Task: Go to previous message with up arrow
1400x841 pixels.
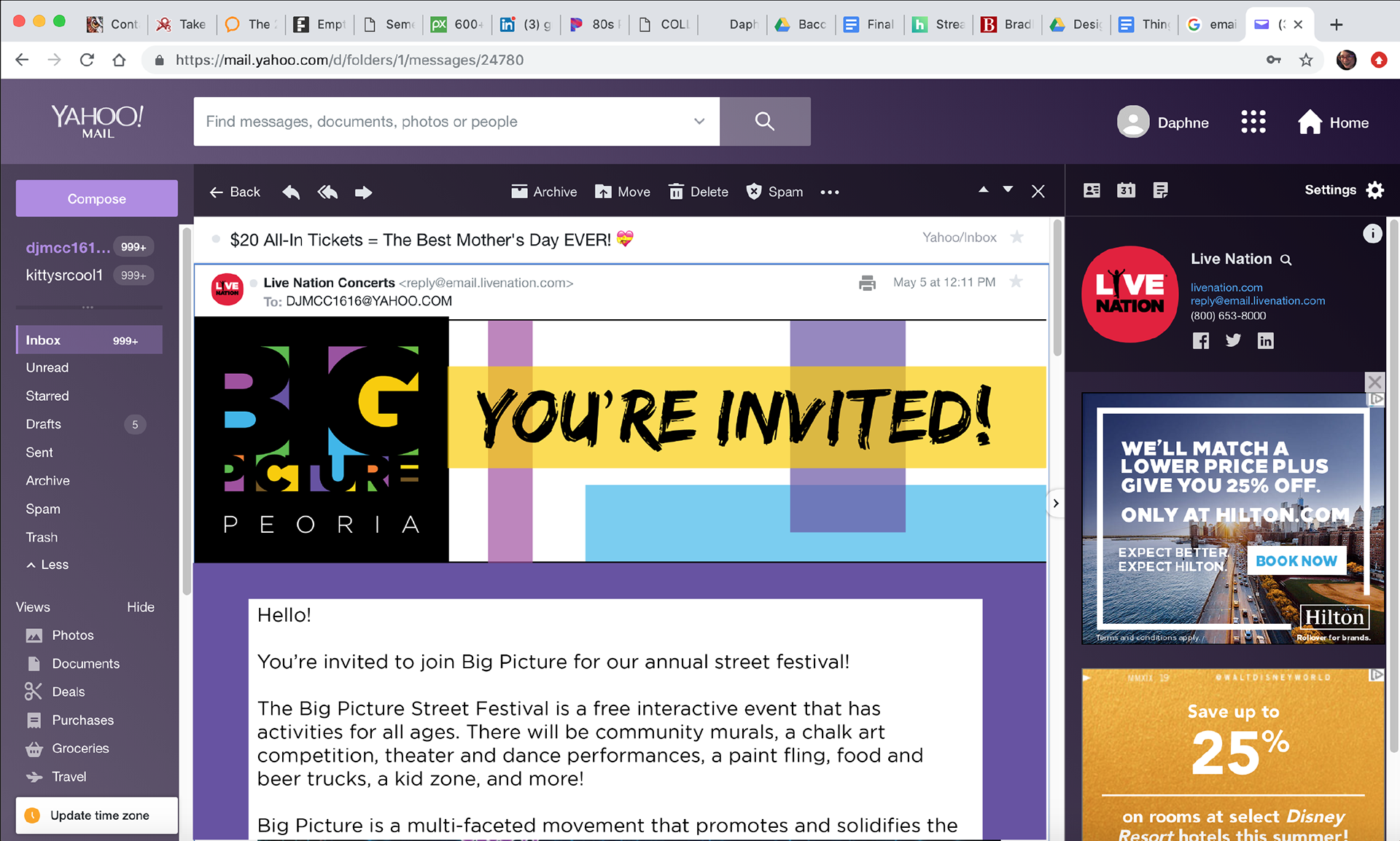Action: tap(984, 189)
